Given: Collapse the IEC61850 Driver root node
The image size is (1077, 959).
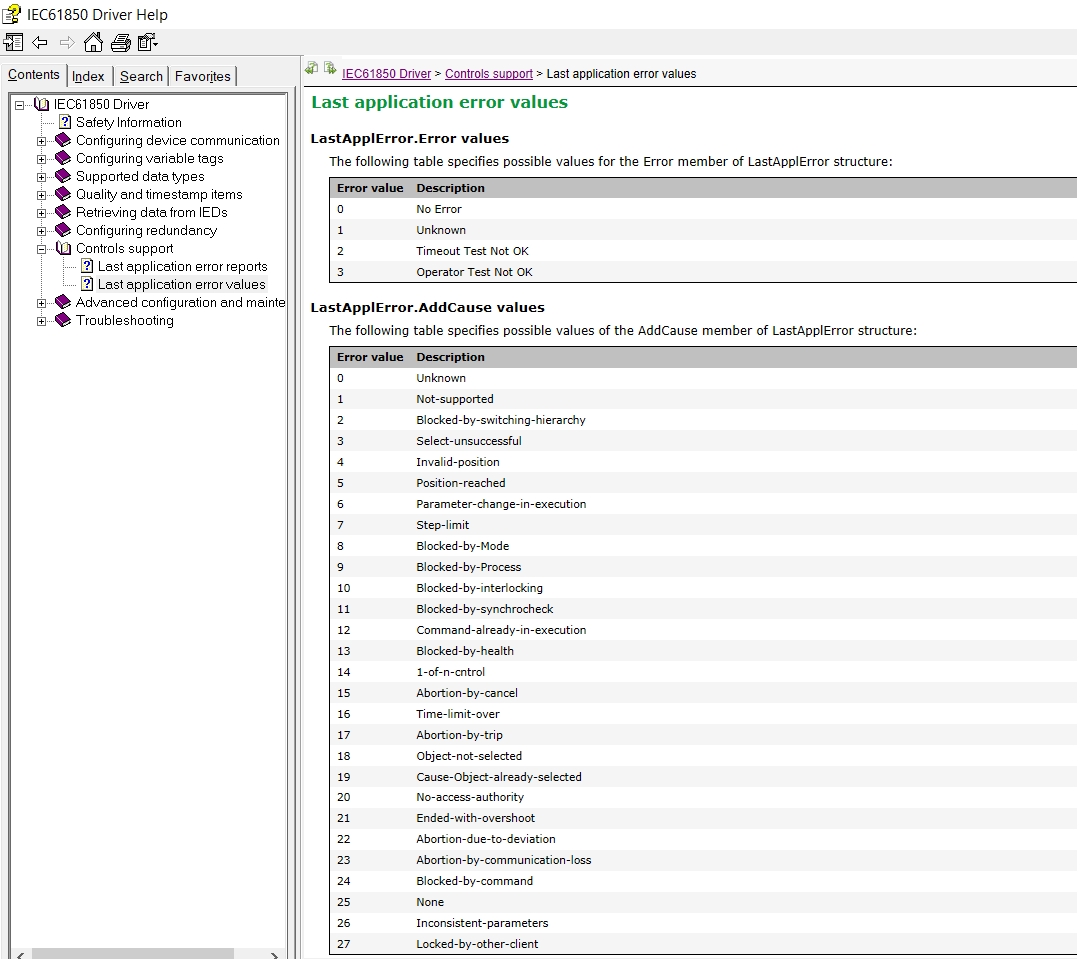Looking at the screenshot, I should coord(20,105).
